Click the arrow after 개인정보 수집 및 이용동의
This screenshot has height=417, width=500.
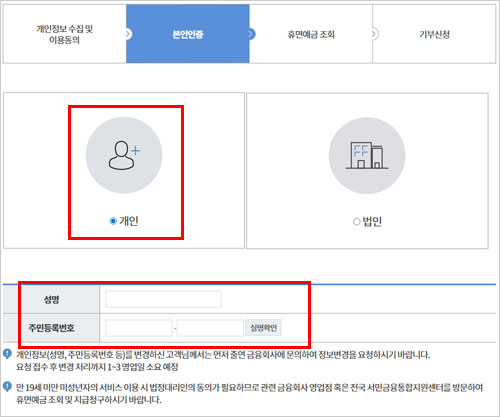tap(128, 34)
